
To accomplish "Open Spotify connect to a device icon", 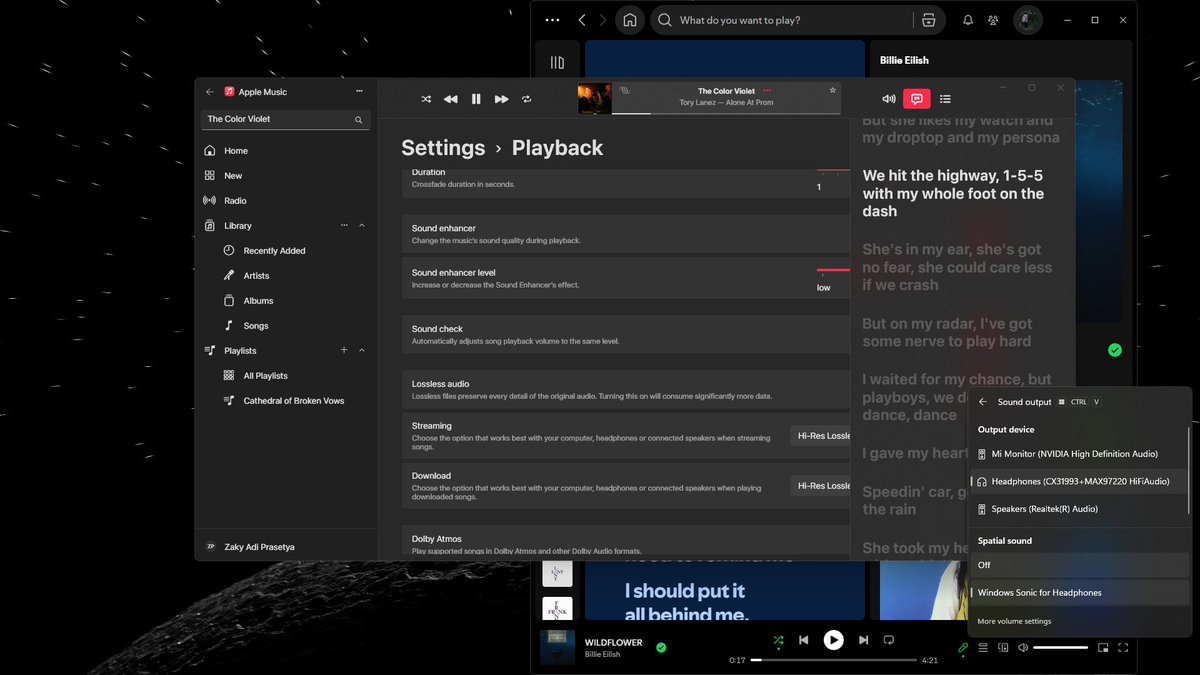I will [1003, 648].
